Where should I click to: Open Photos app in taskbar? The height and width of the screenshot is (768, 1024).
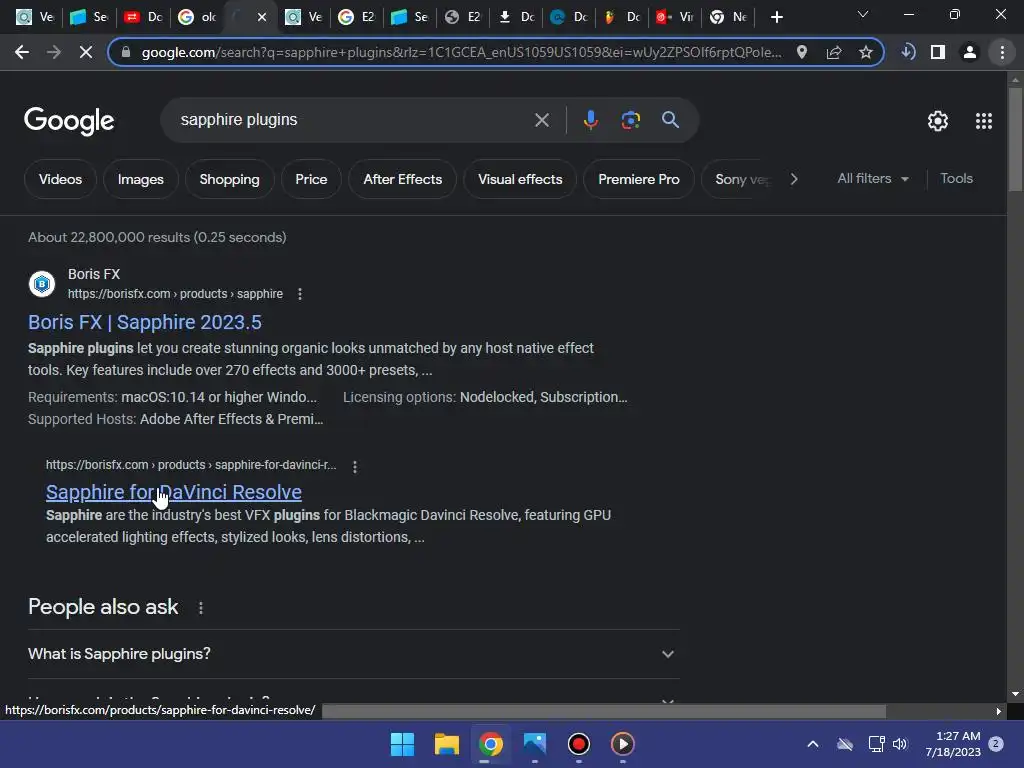pyautogui.click(x=534, y=744)
